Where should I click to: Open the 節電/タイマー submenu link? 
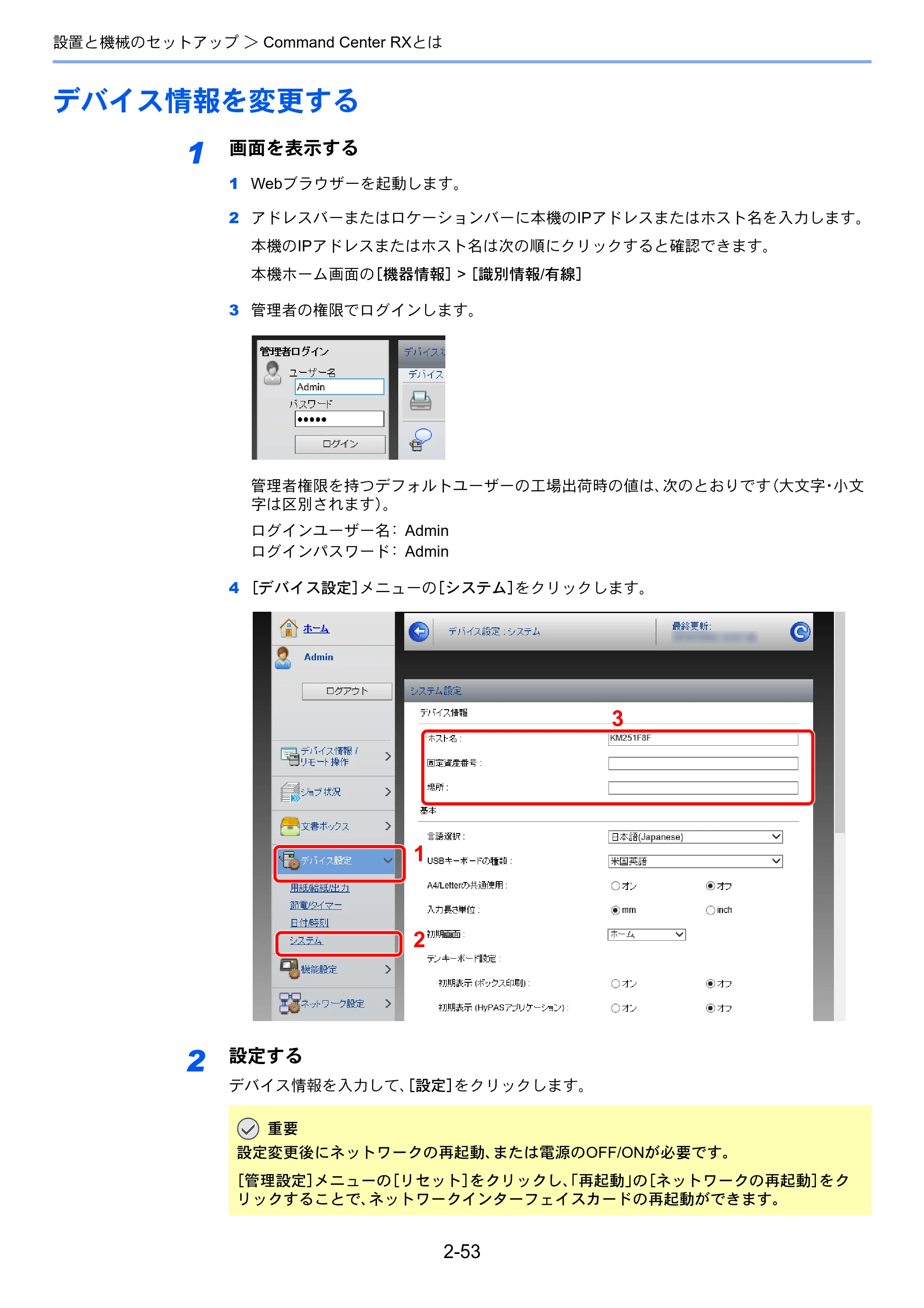click(316, 905)
